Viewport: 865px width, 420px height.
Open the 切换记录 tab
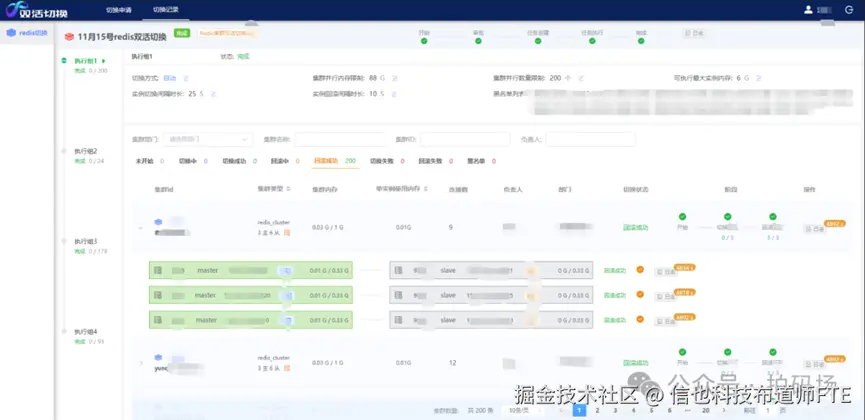click(x=165, y=9)
